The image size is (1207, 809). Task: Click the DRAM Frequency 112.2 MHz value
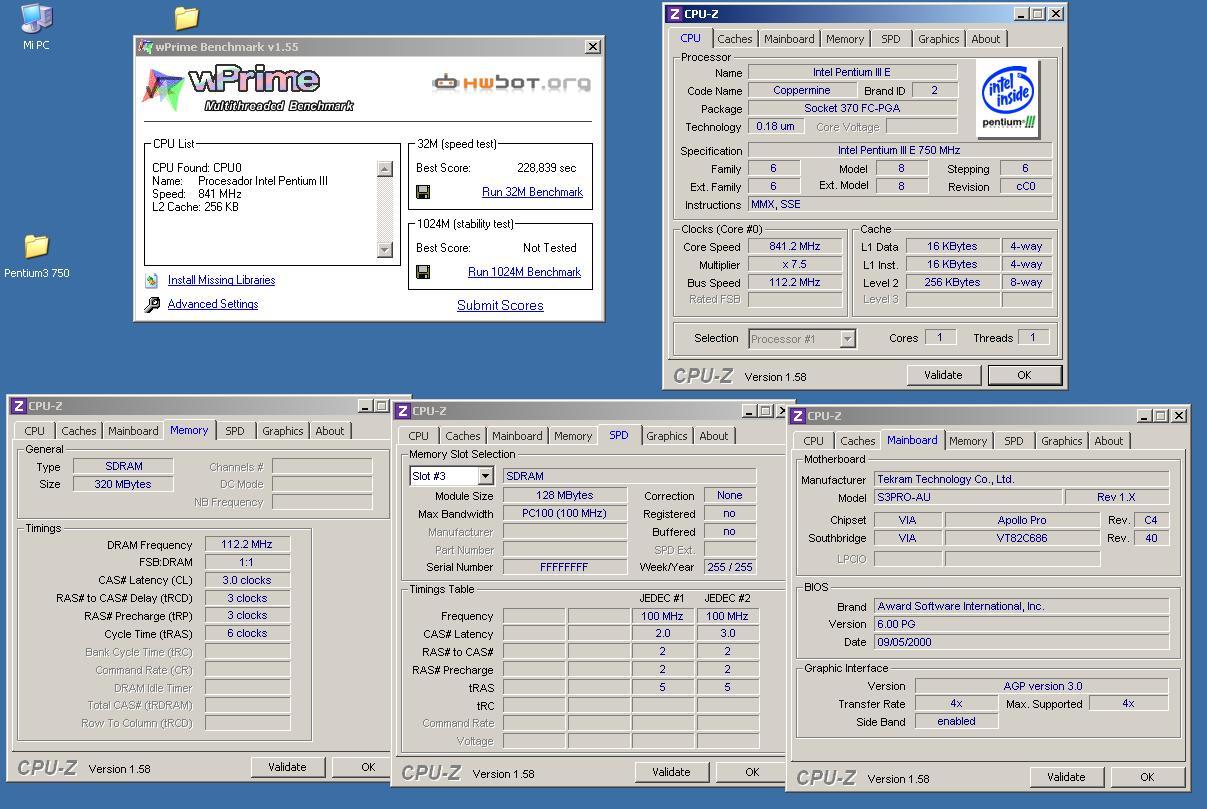tap(247, 545)
